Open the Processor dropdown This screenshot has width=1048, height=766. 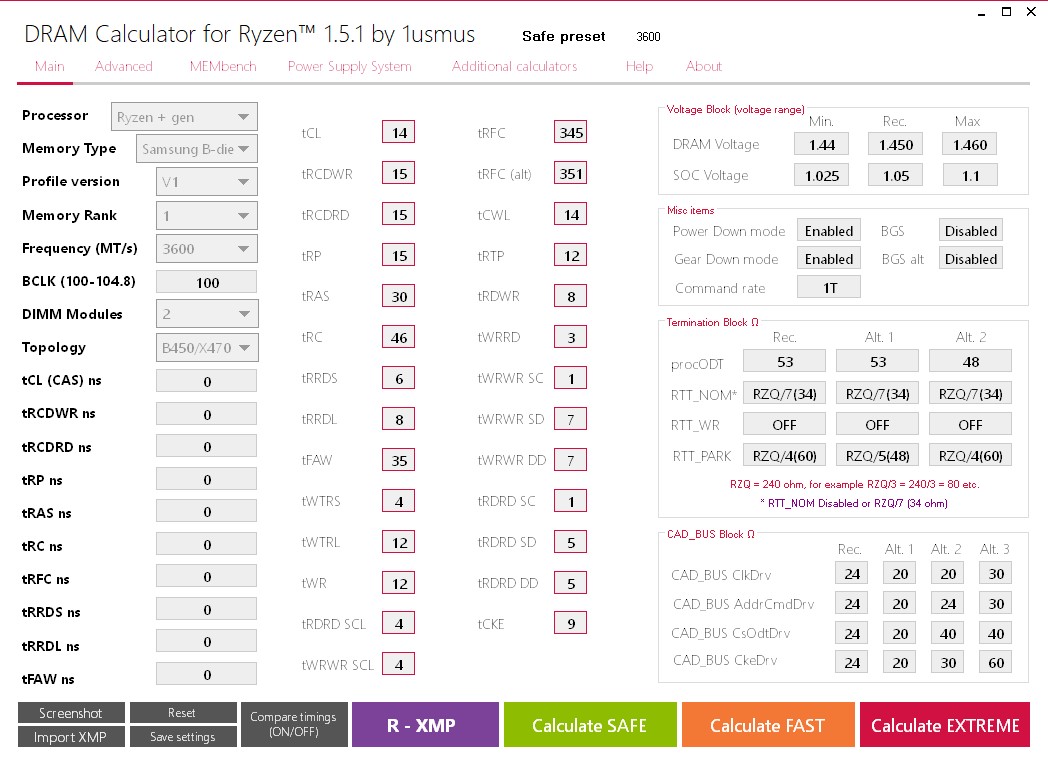184,117
